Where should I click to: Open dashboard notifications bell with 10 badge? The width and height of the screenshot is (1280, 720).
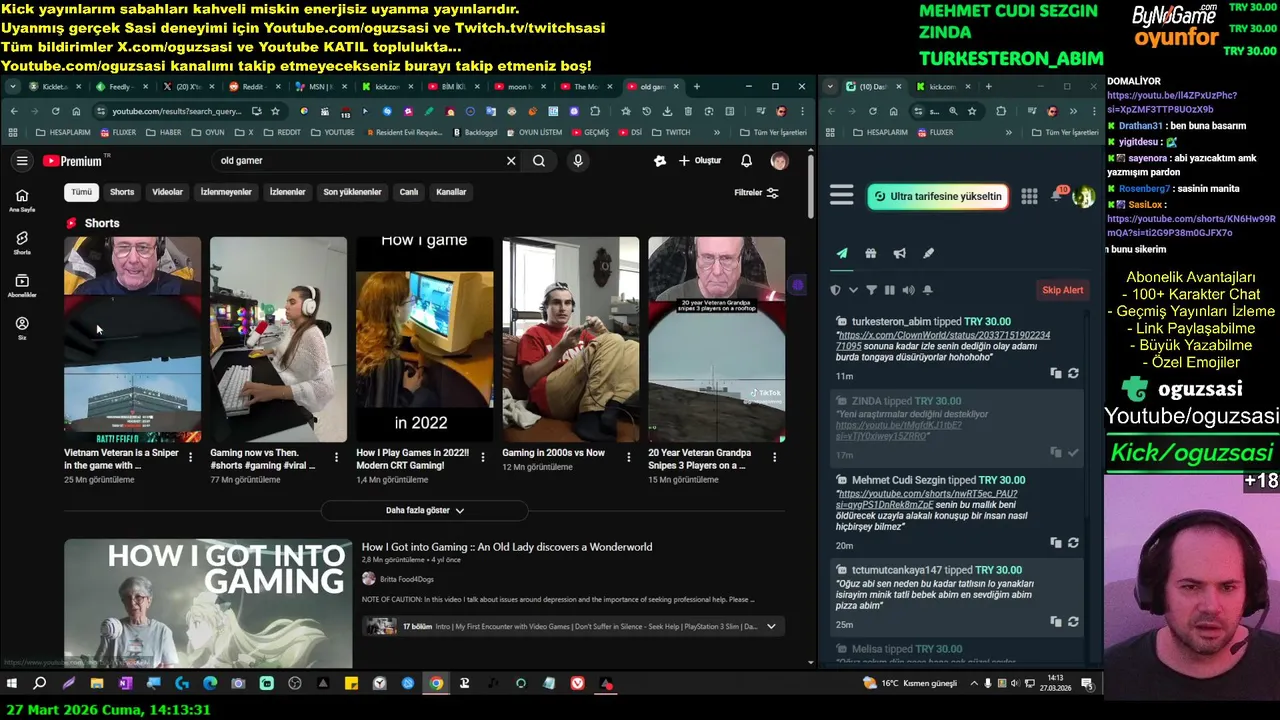tap(1058, 195)
